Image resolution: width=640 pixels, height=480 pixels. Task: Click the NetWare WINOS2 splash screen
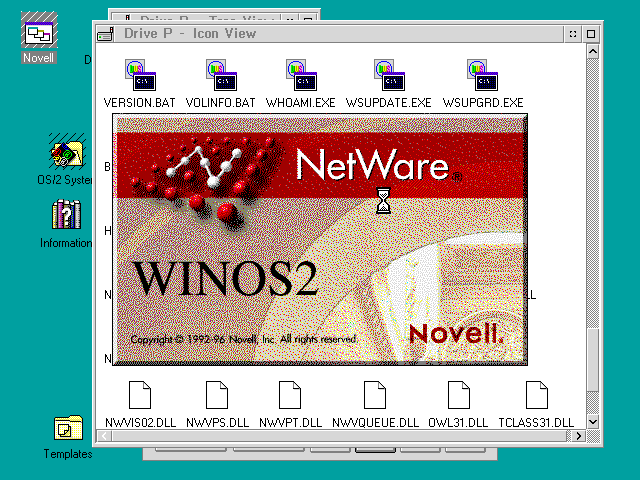pos(320,239)
